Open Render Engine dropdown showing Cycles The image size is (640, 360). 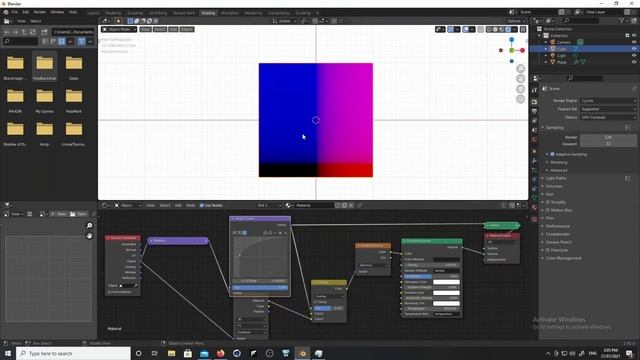[608, 100]
